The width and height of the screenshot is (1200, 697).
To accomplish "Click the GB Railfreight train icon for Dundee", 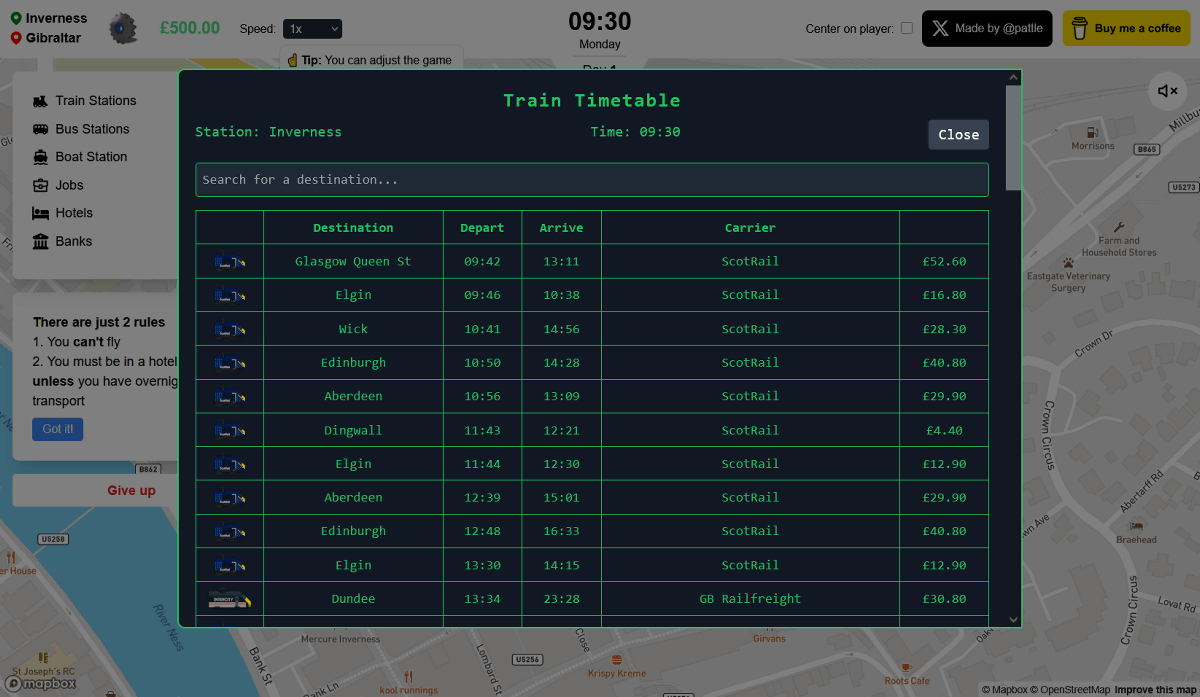I will click(x=229, y=599).
